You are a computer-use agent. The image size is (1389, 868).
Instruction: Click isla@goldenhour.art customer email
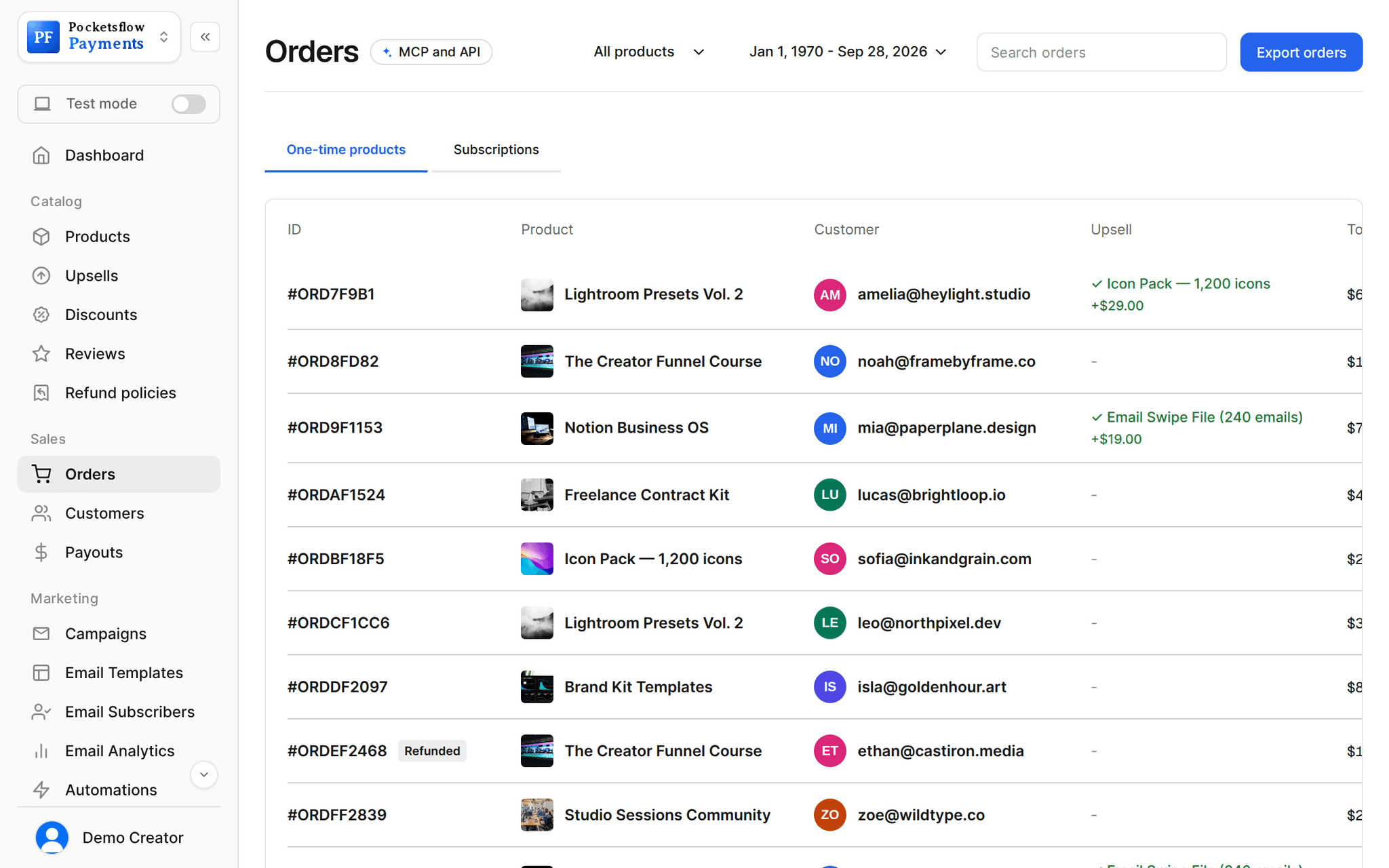(932, 687)
